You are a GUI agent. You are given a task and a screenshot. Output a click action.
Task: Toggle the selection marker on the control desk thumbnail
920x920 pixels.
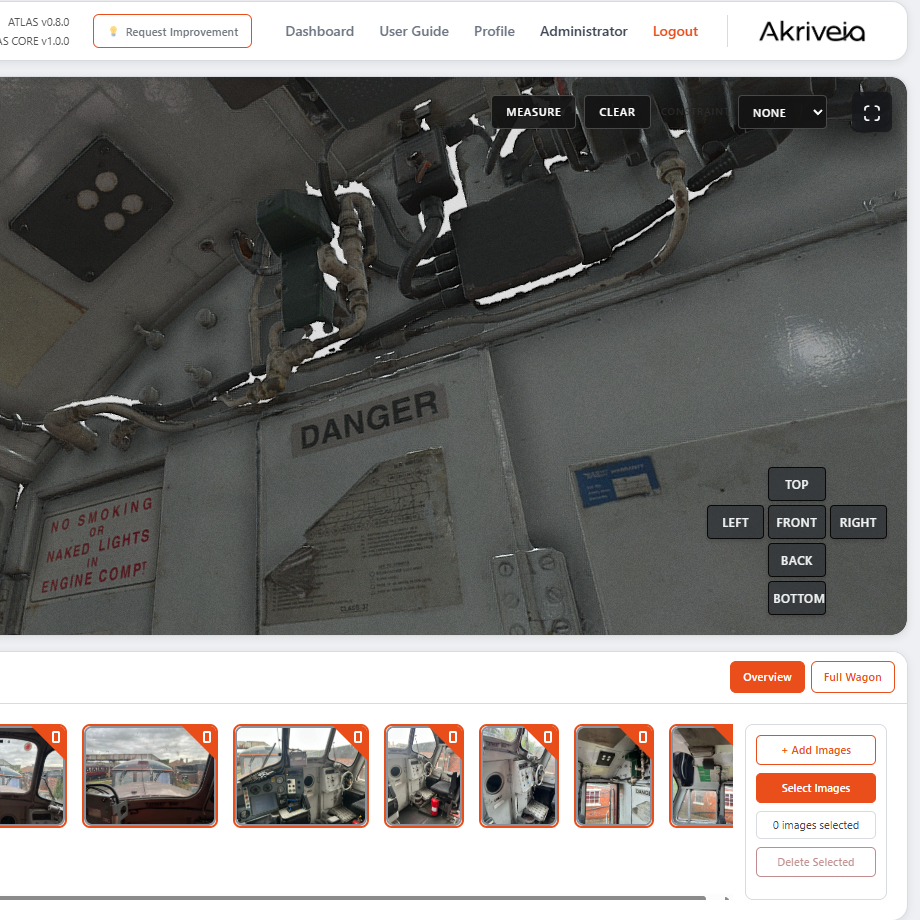click(358, 736)
